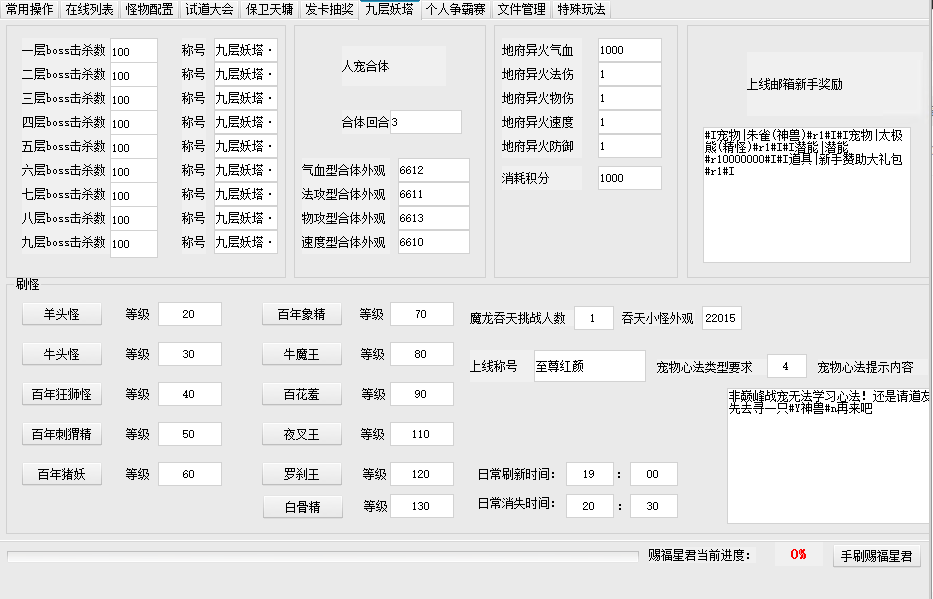Open the 怪物配置 tab
Screen dimensions: 933x599
coord(149,10)
